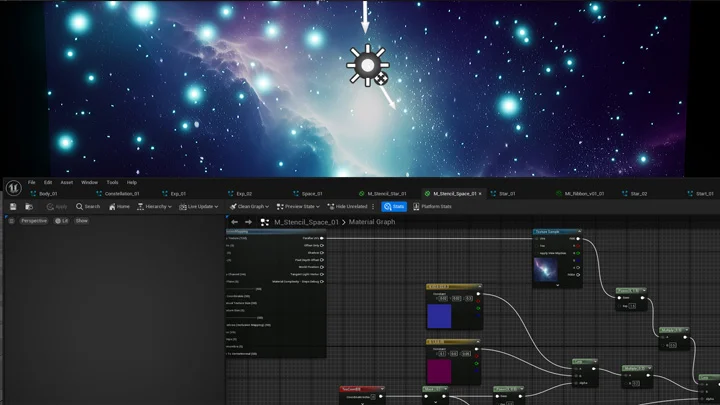
Task: Open the material Search tool
Action: pos(88,207)
